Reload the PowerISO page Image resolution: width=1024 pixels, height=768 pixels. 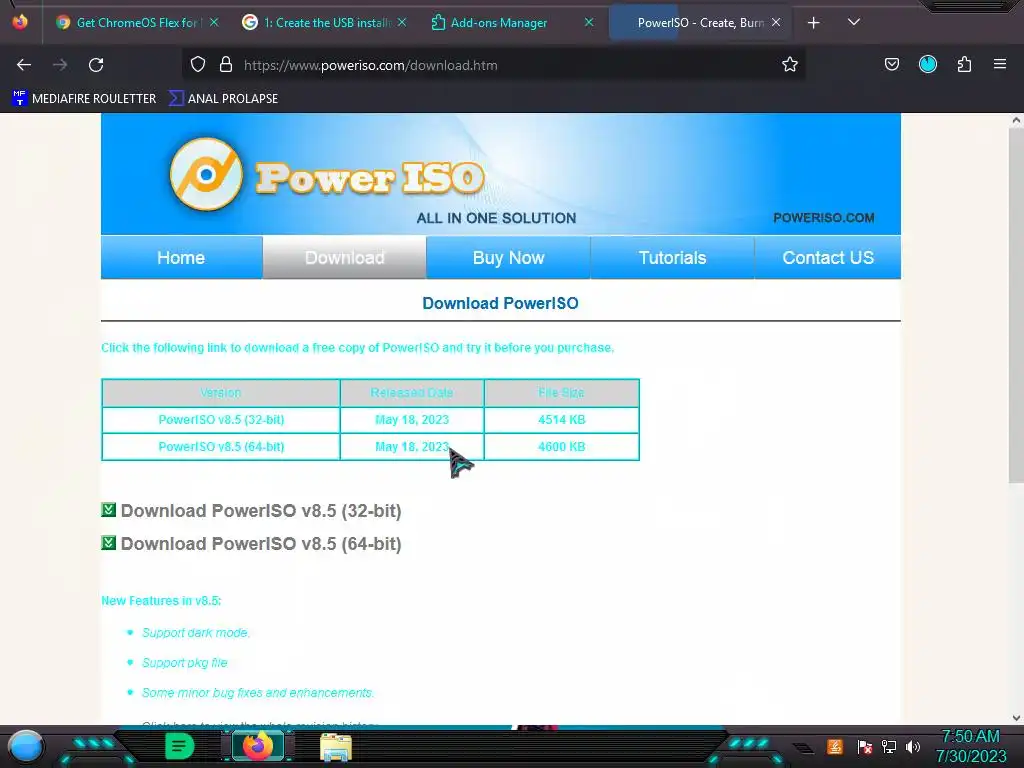point(96,65)
